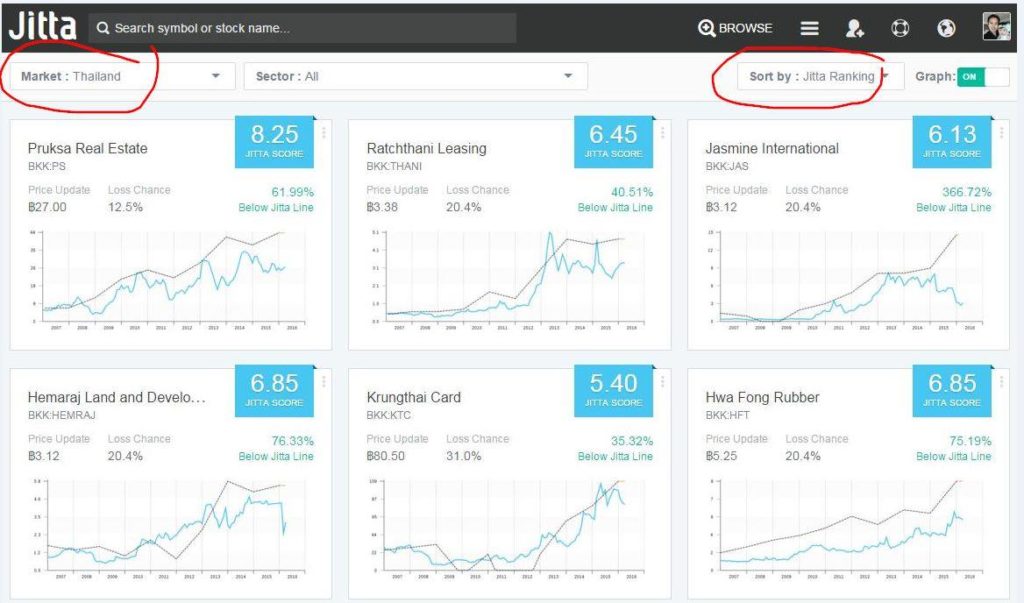Click the 31.0% loss chance value

[464, 456]
